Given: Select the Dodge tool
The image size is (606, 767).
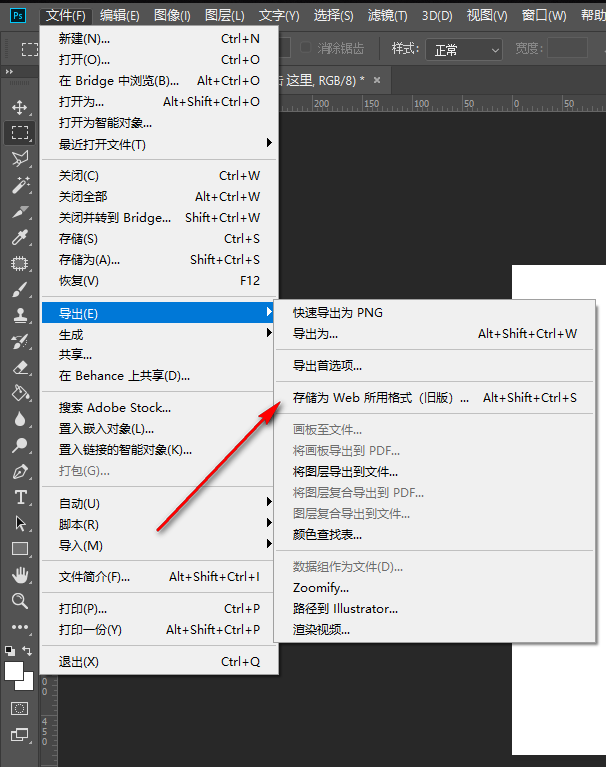Looking at the screenshot, I should (20, 445).
